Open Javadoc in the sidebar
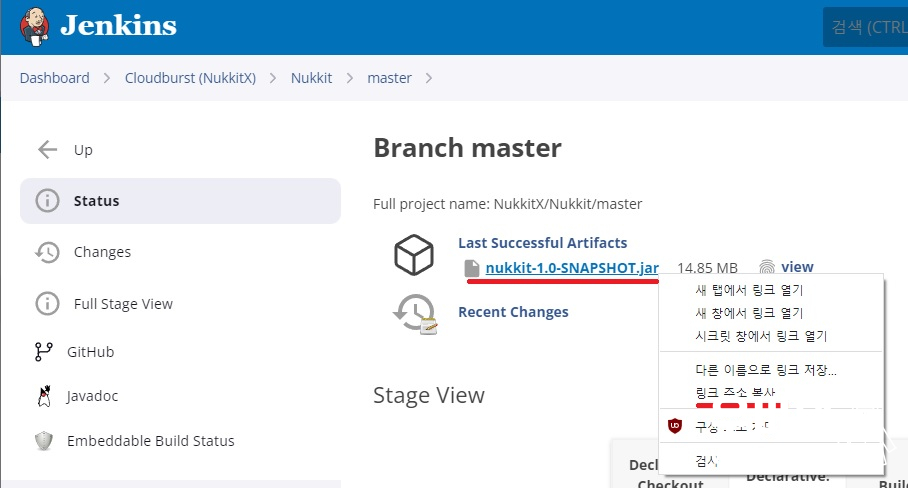The width and height of the screenshot is (908, 488). click(92, 396)
